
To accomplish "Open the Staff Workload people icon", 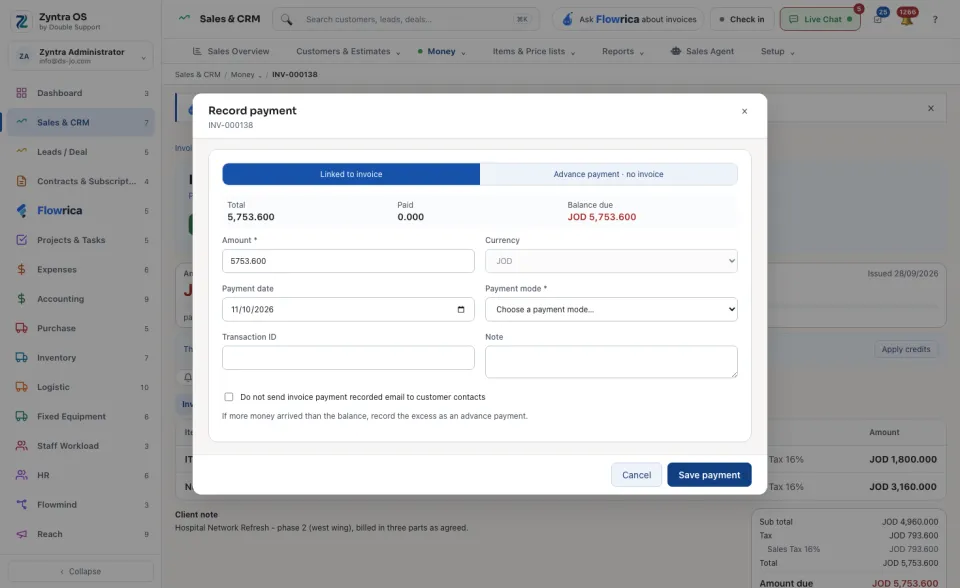I will click(x=21, y=446).
